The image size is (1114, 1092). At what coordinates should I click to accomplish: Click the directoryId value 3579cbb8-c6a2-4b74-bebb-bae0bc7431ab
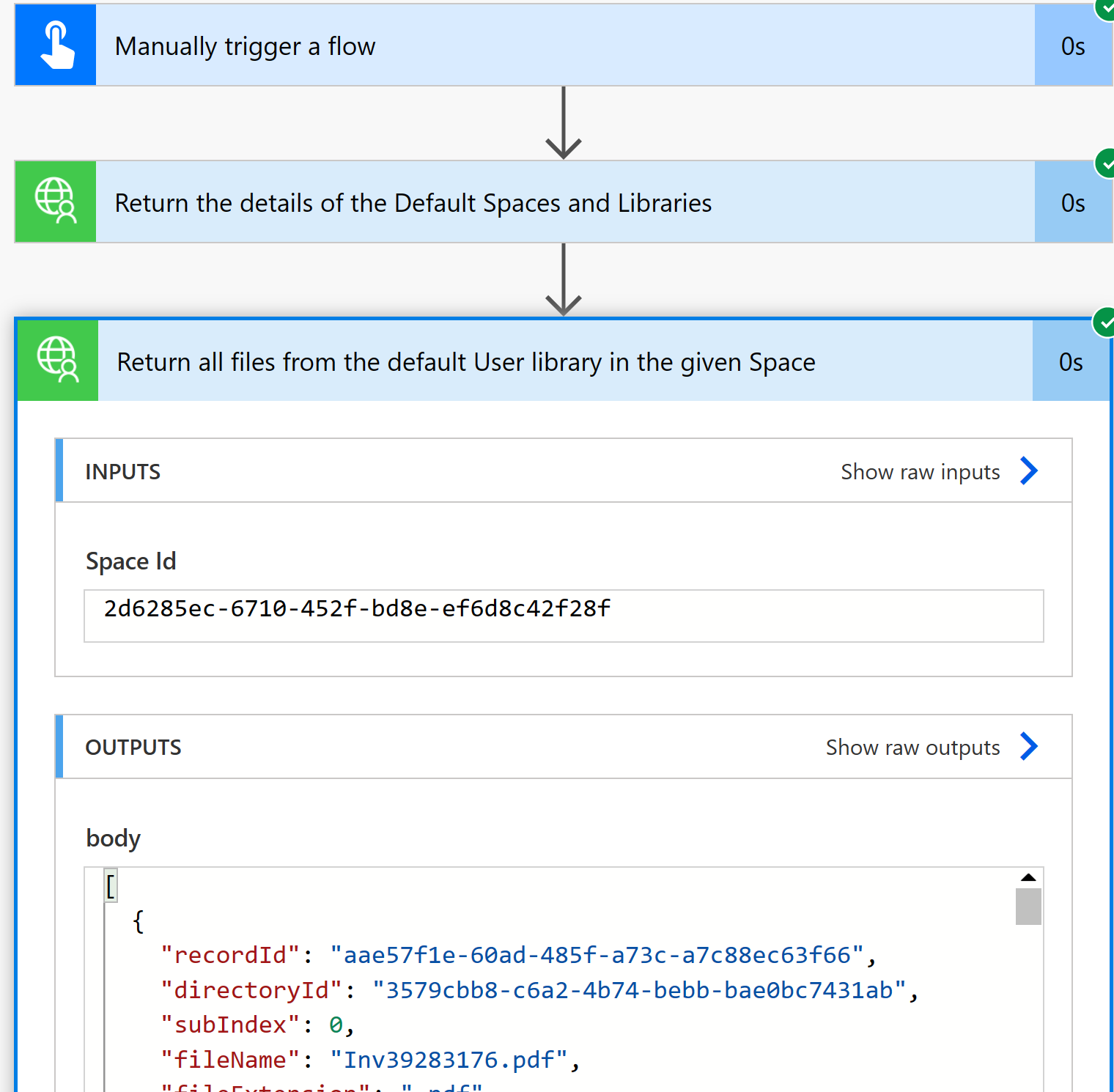[x=639, y=990]
